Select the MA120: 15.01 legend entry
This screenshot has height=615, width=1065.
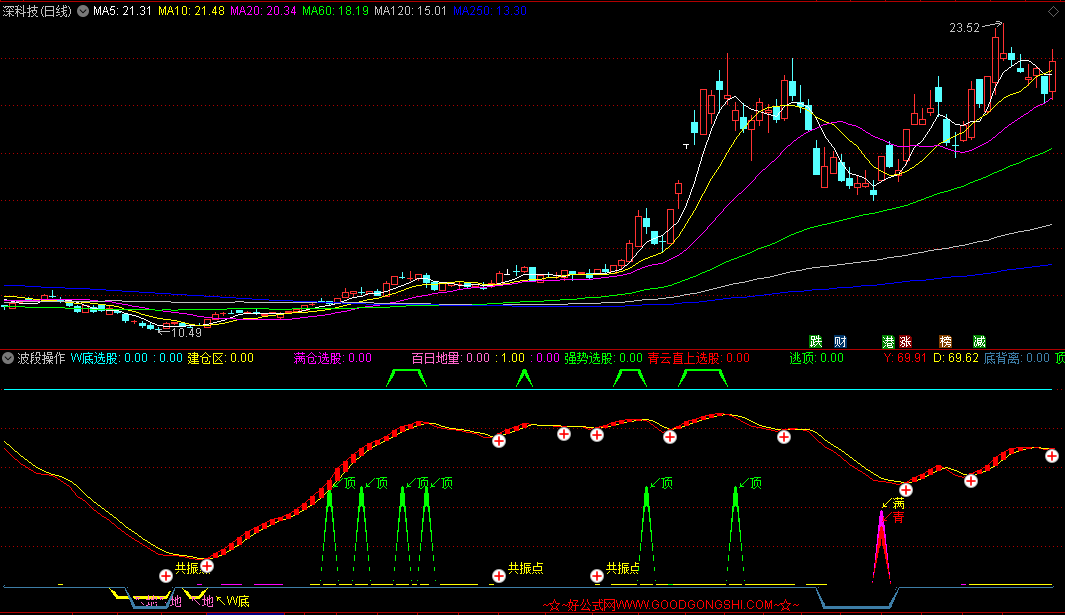pyautogui.click(x=411, y=11)
